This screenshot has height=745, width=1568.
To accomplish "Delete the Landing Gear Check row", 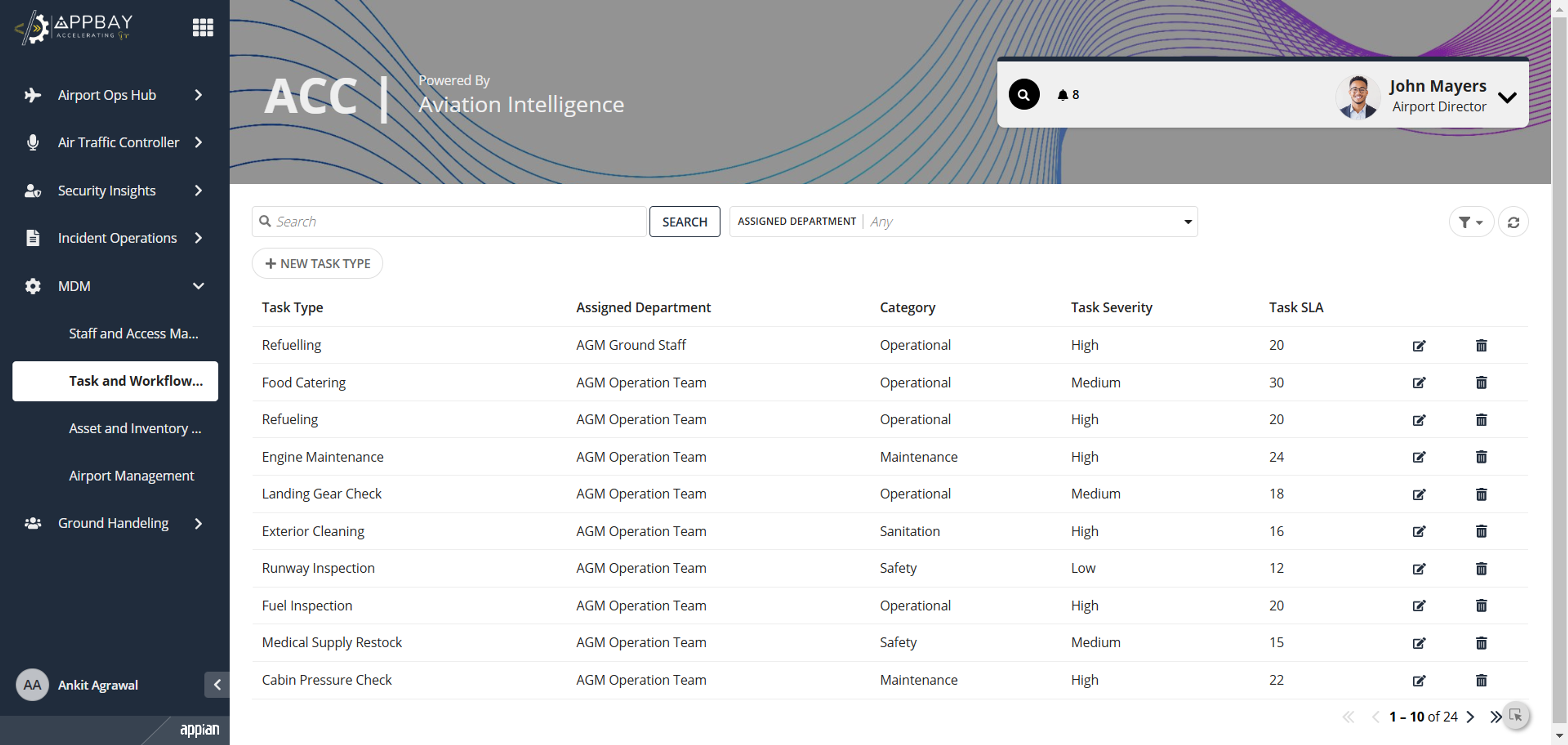I will tap(1481, 494).
